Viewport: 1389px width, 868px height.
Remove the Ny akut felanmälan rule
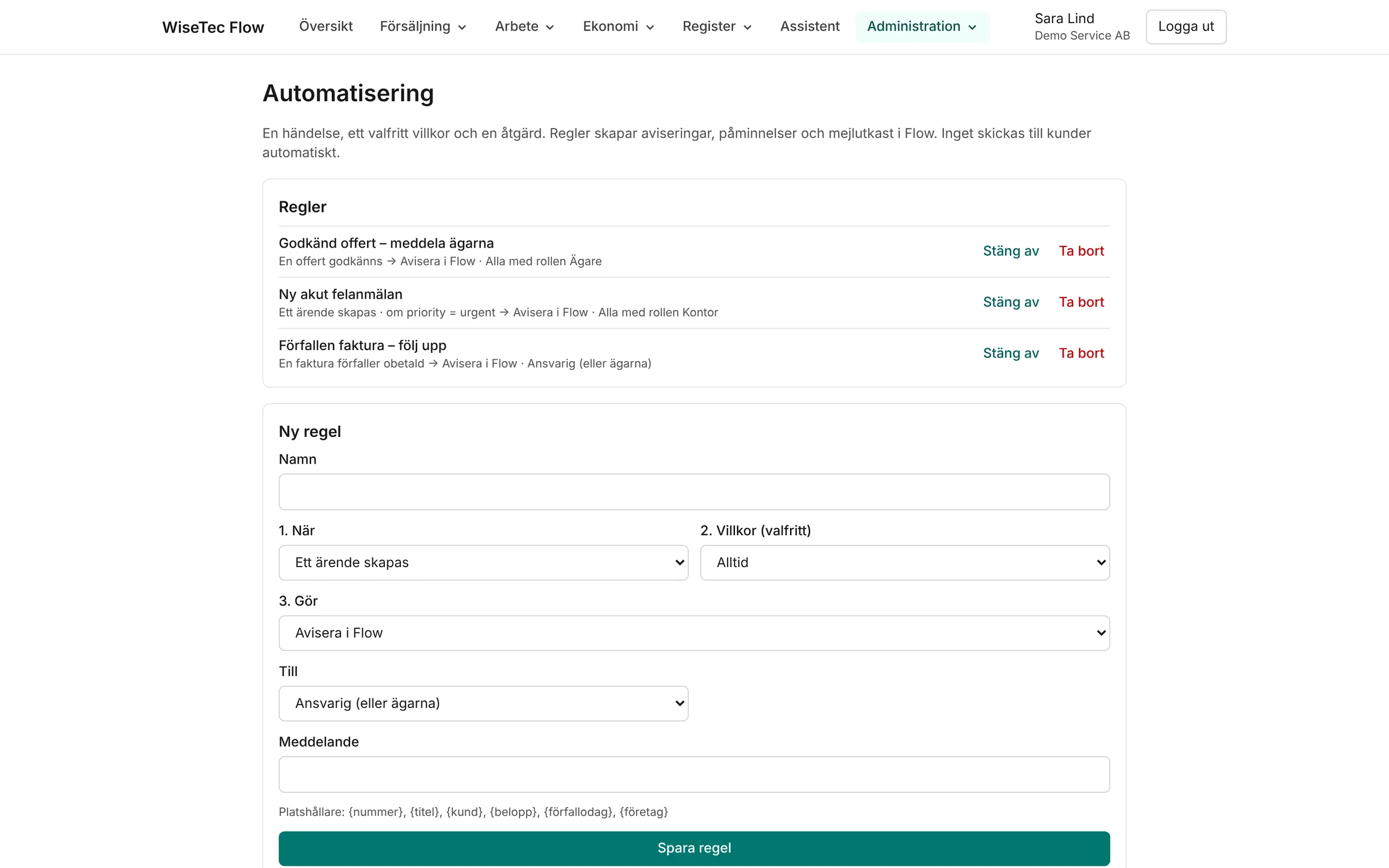(x=1081, y=302)
